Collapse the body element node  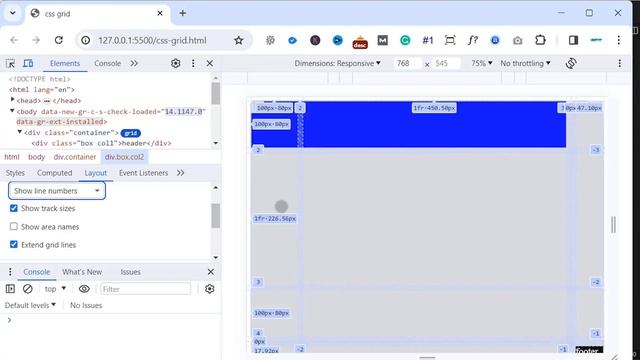coord(12,110)
